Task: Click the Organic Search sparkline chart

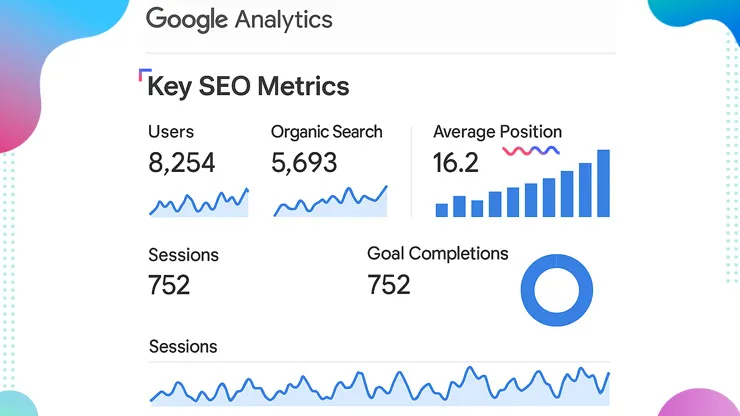Action: pos(330,203)
